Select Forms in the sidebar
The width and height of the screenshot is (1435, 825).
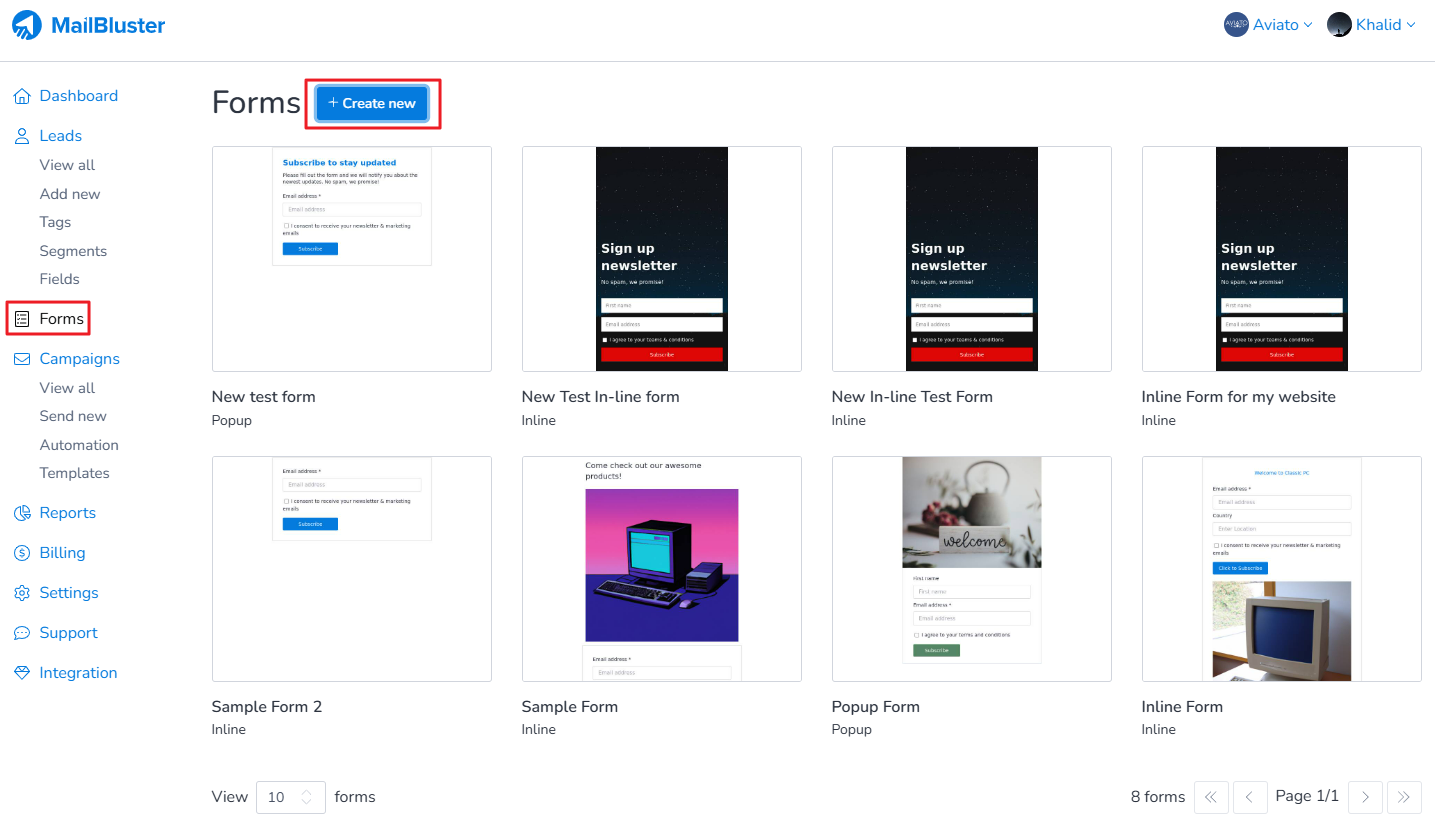61,319
